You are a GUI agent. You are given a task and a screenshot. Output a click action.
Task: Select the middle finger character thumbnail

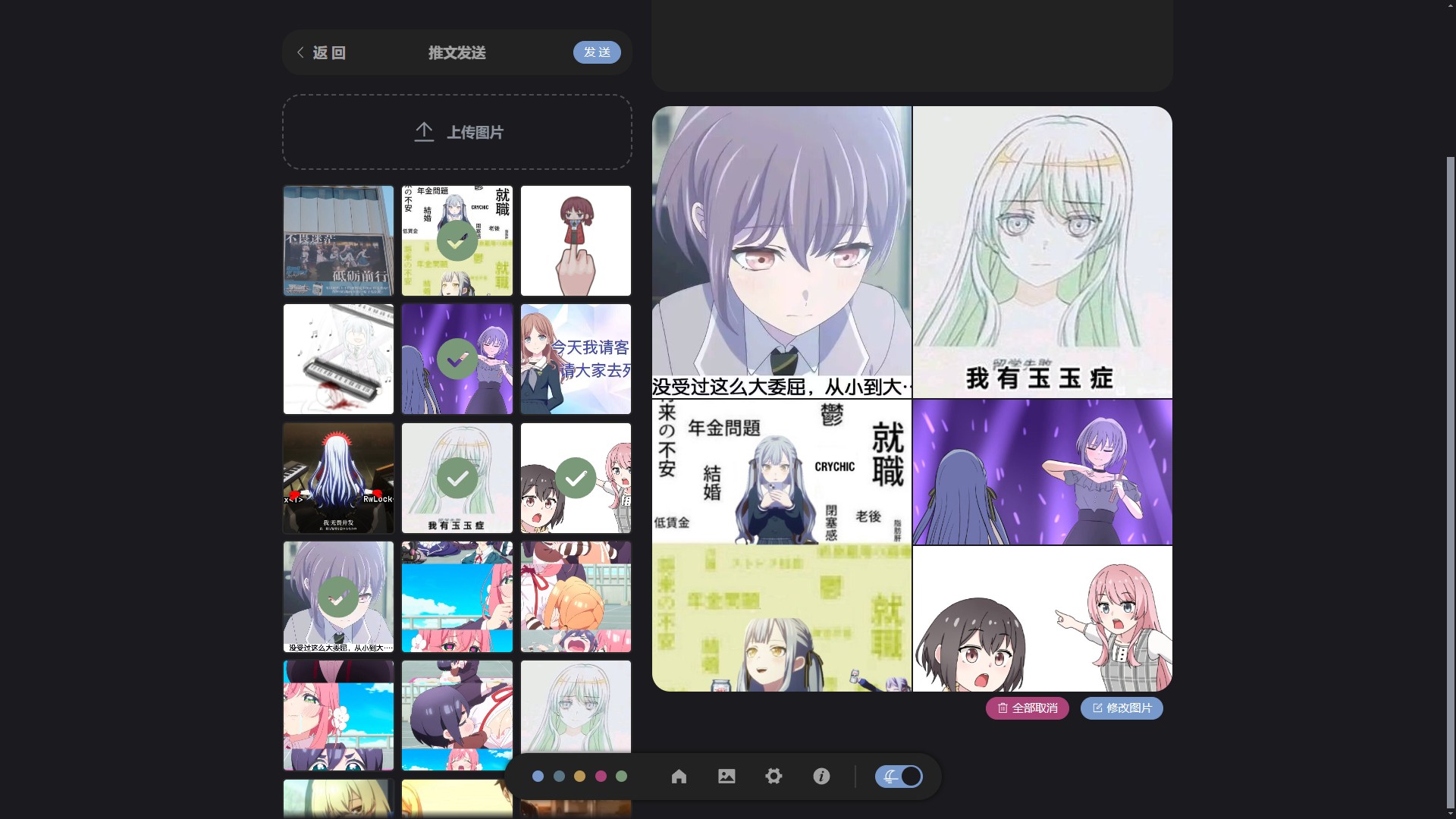tap(576, 240)
